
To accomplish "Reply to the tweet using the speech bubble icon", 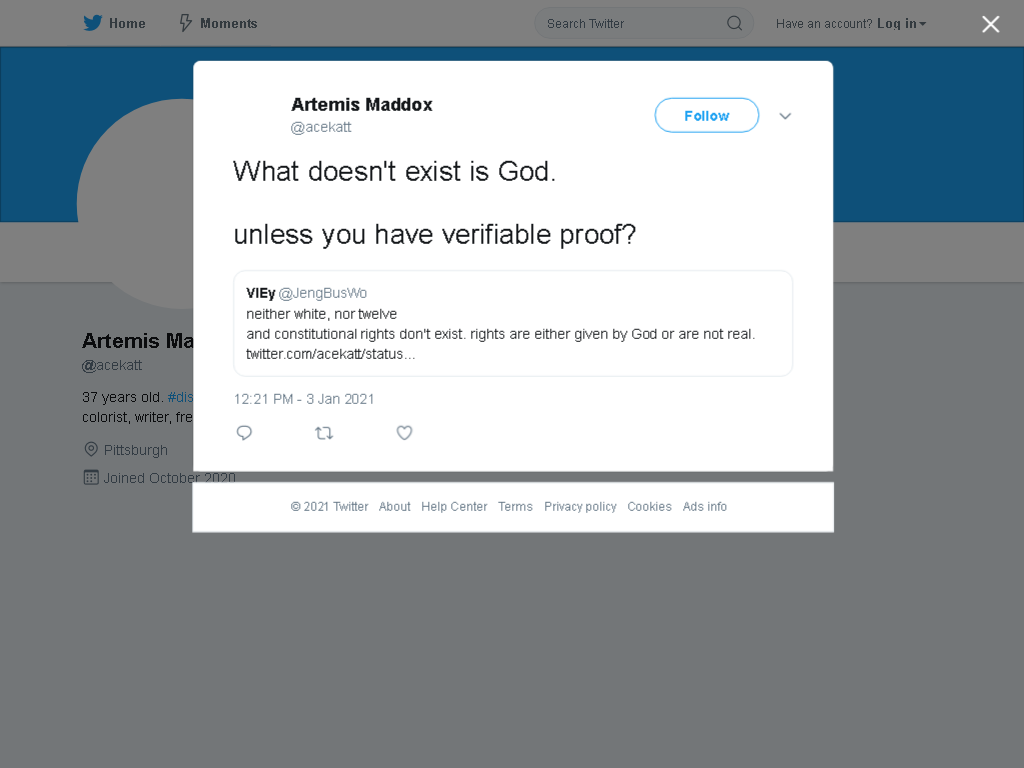I will pyautogui.click(x=244, y=433).
